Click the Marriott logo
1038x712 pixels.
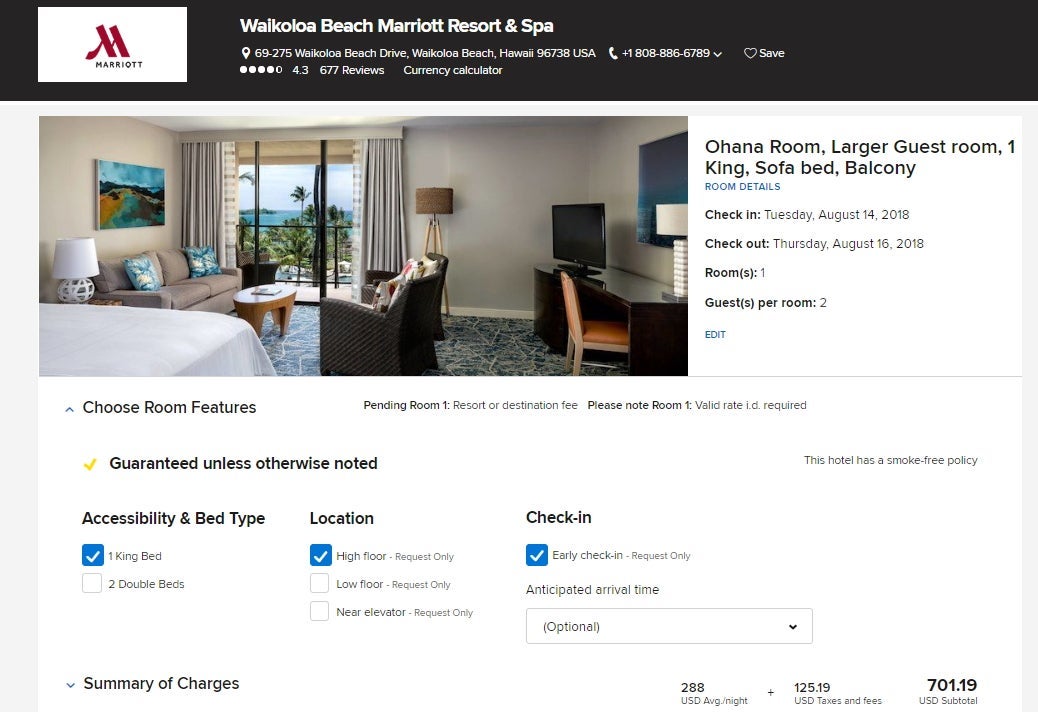click(113, 44)
